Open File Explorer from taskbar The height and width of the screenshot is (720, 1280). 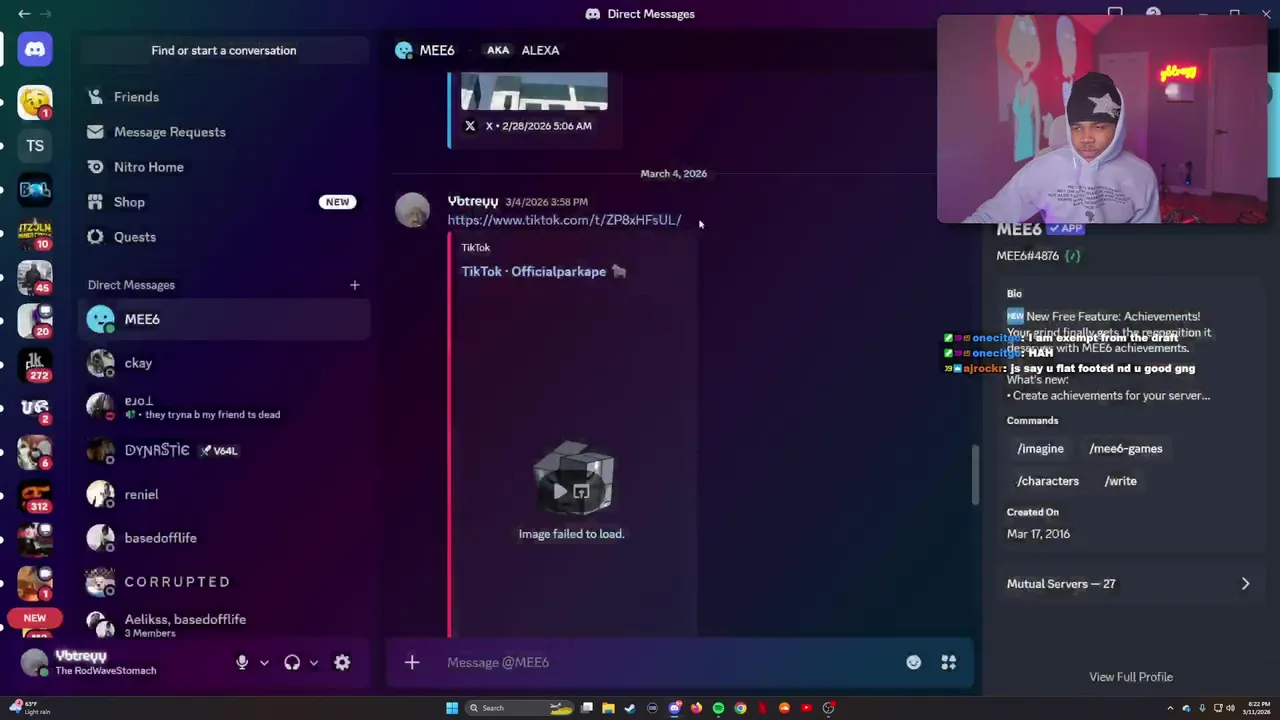608,708
